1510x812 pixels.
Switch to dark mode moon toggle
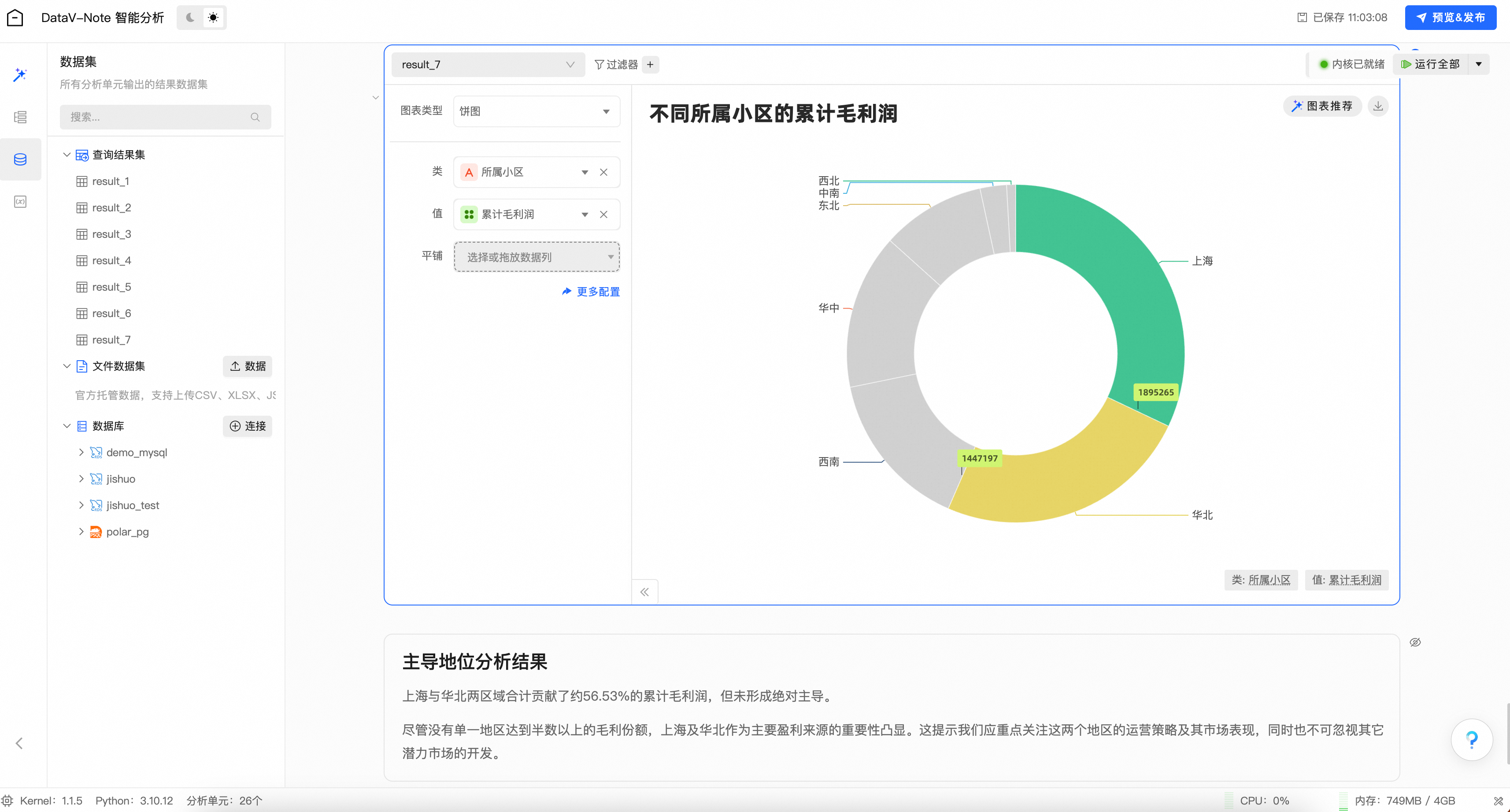point(190,18)
